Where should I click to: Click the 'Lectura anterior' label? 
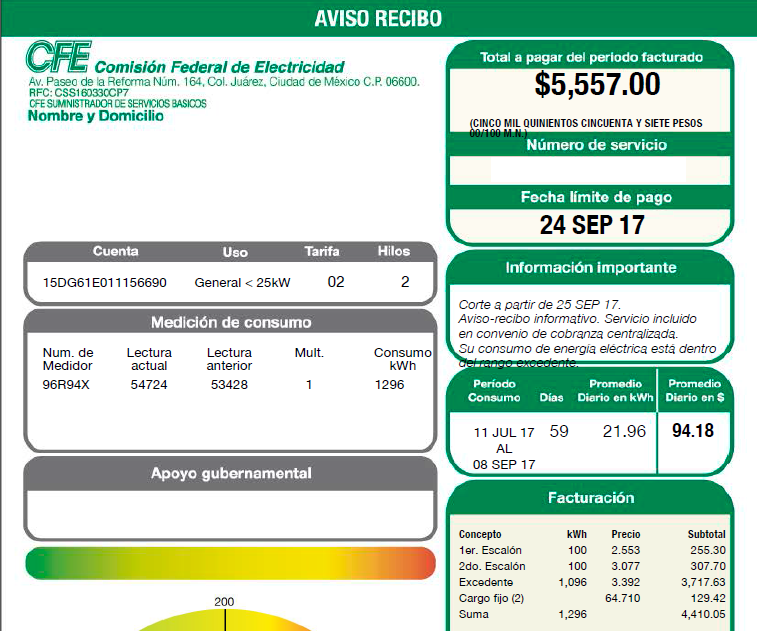coord(229,359)
